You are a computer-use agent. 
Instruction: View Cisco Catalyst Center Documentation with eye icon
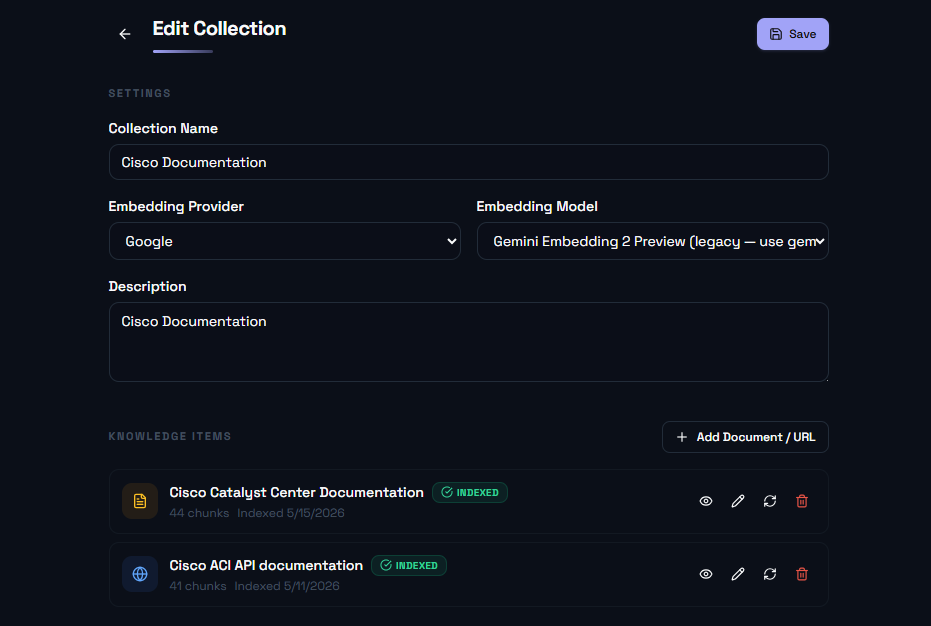point(705,501)
